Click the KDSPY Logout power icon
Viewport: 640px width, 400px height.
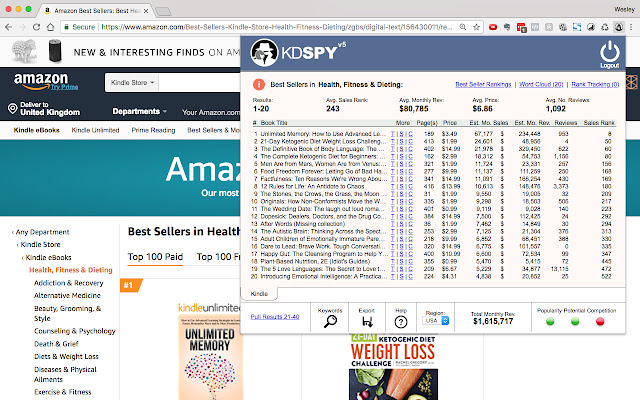609,51
